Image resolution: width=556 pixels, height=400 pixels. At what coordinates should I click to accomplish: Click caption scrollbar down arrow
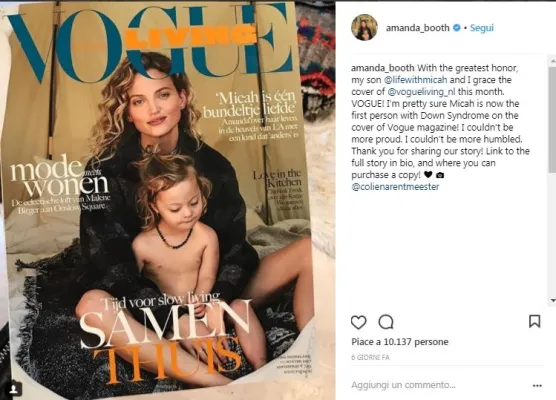tap(553, 300)
